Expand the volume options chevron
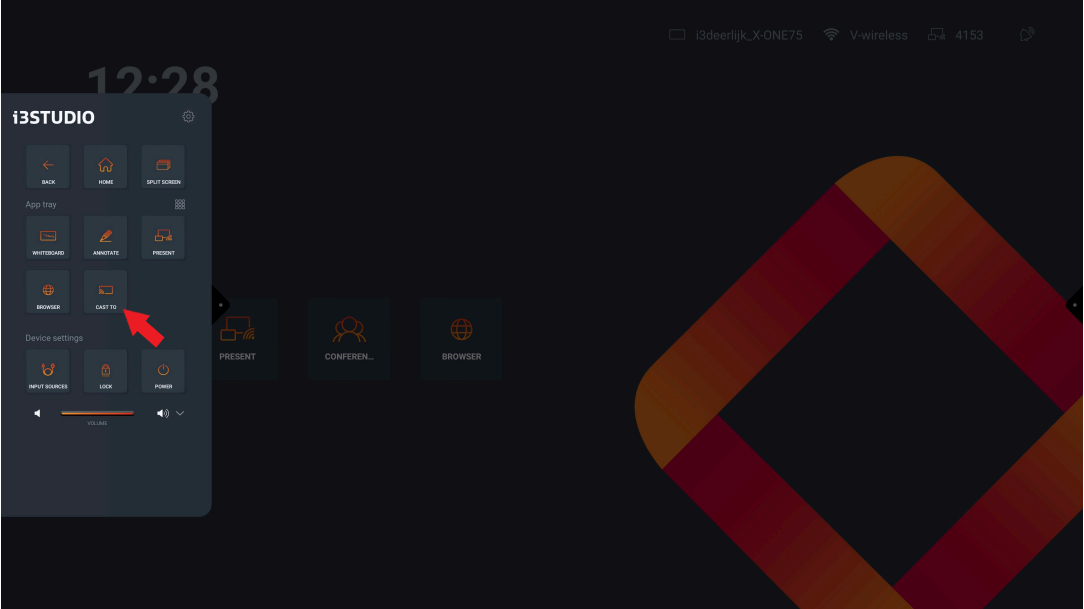This screenshot has height=609, width=1084. pyautogui.click(x=180, y=413)
